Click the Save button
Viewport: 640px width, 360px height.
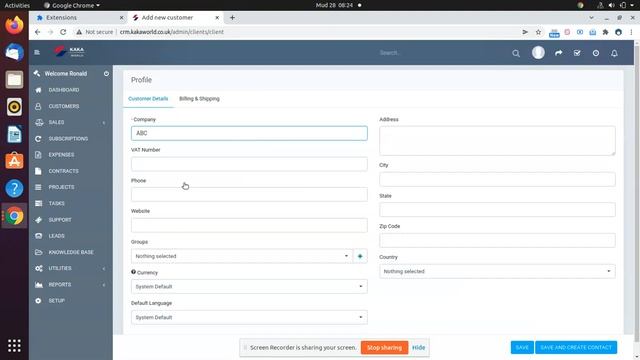[522, 347]
